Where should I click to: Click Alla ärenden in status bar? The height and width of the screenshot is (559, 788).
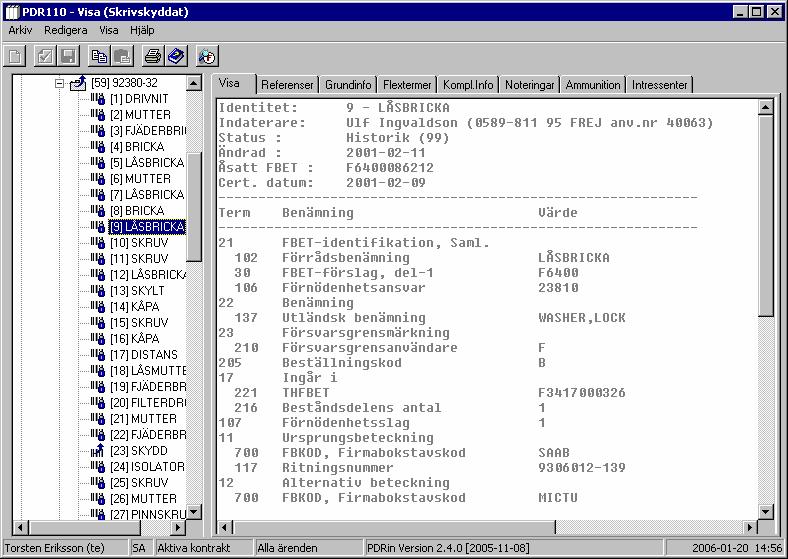pos(287,547)
